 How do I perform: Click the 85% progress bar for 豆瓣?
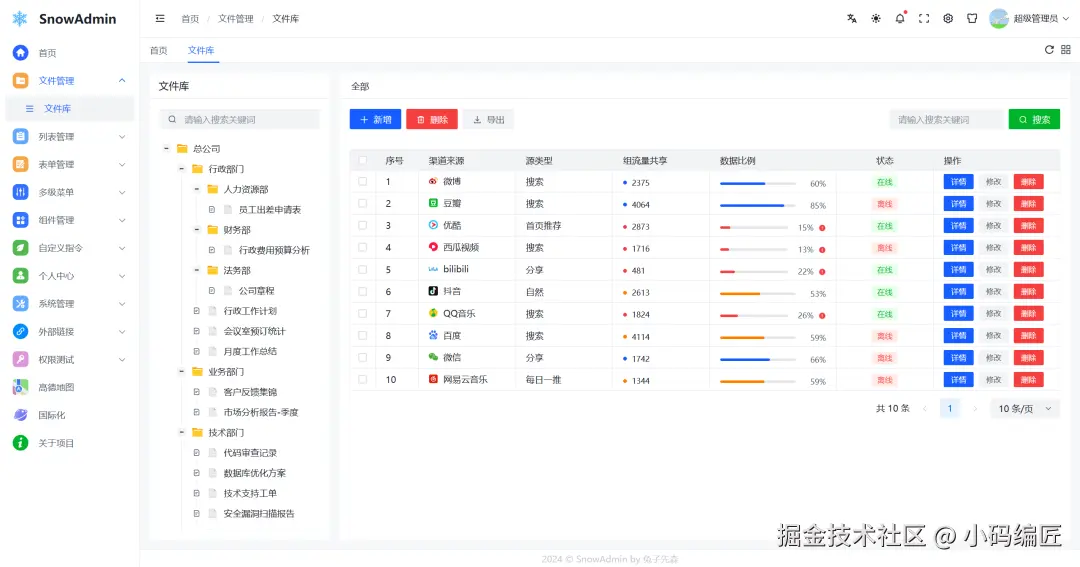[x=758, y=205]
